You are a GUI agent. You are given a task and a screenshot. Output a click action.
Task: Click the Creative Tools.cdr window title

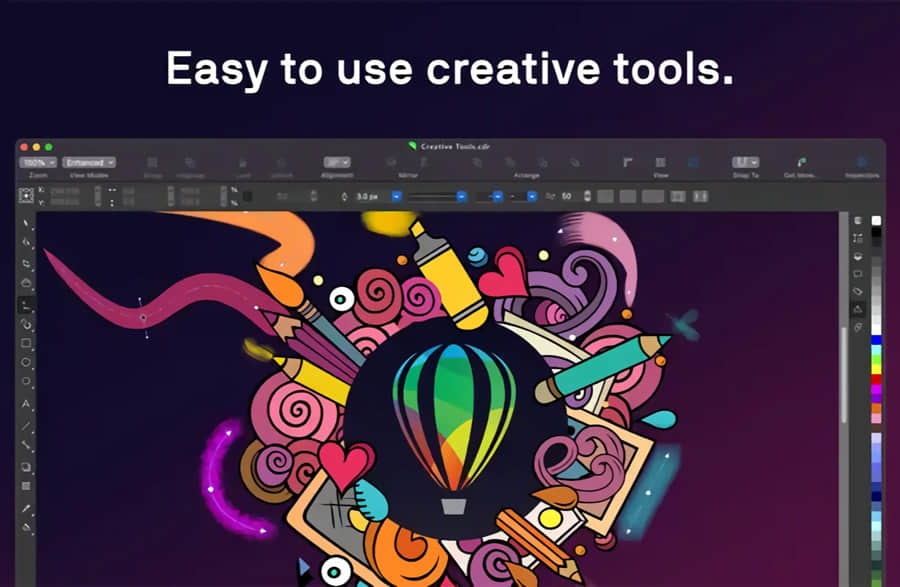click(455, 146)
